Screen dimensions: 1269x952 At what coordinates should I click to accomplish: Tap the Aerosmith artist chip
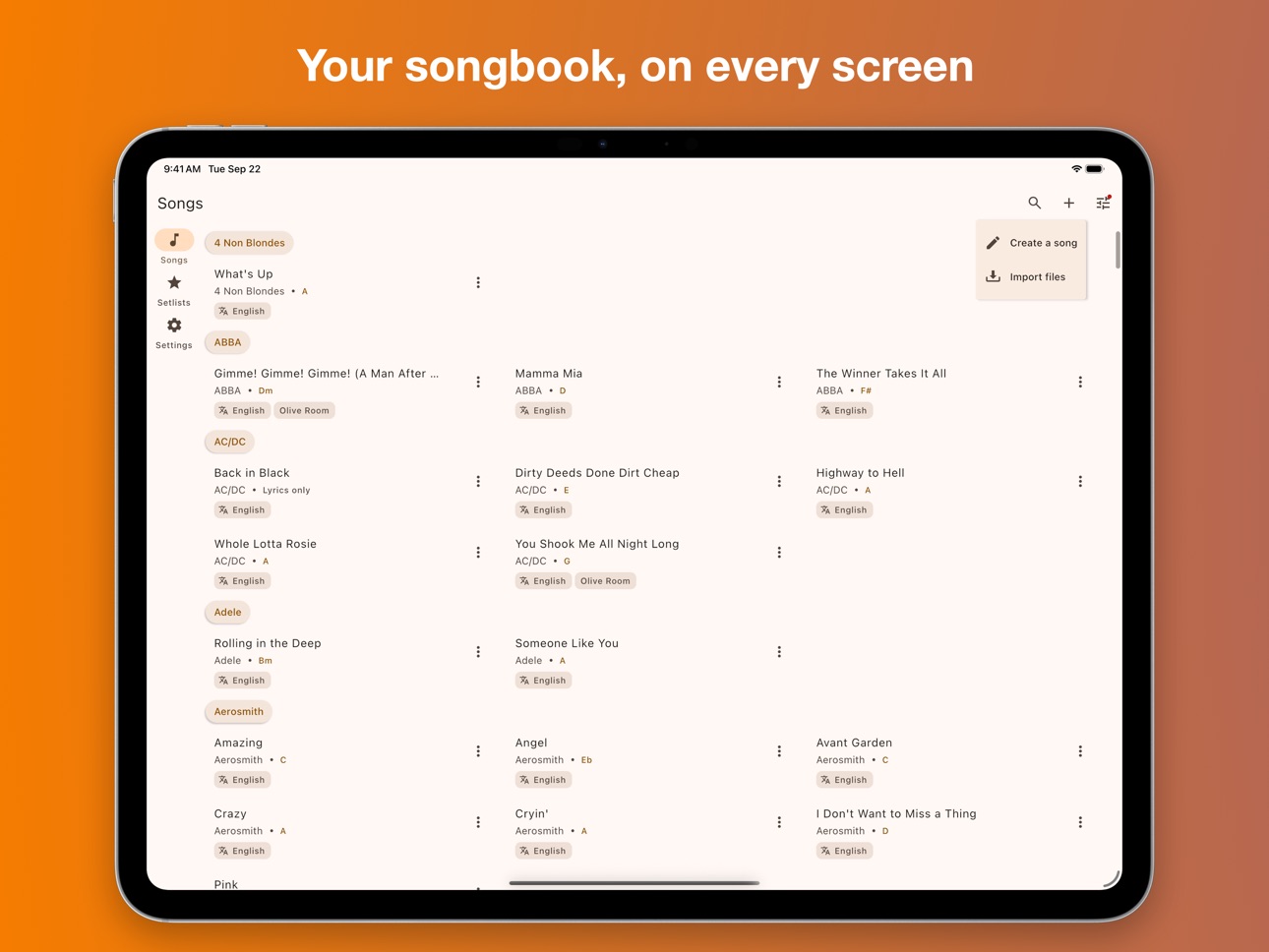pyautogui.click(x=239, y=711)
